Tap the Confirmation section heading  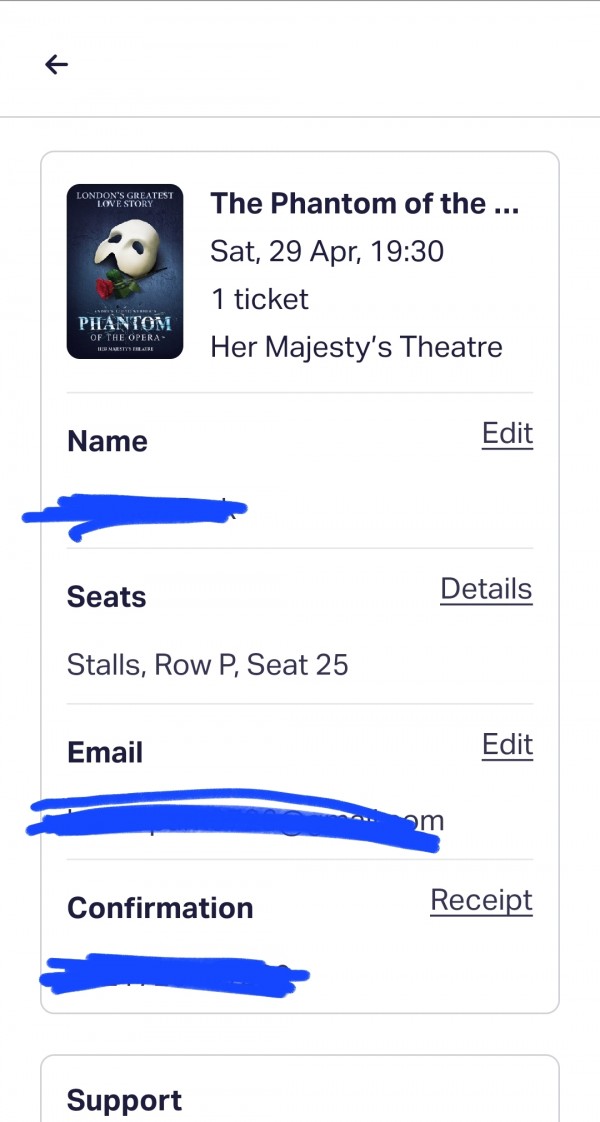160,908
